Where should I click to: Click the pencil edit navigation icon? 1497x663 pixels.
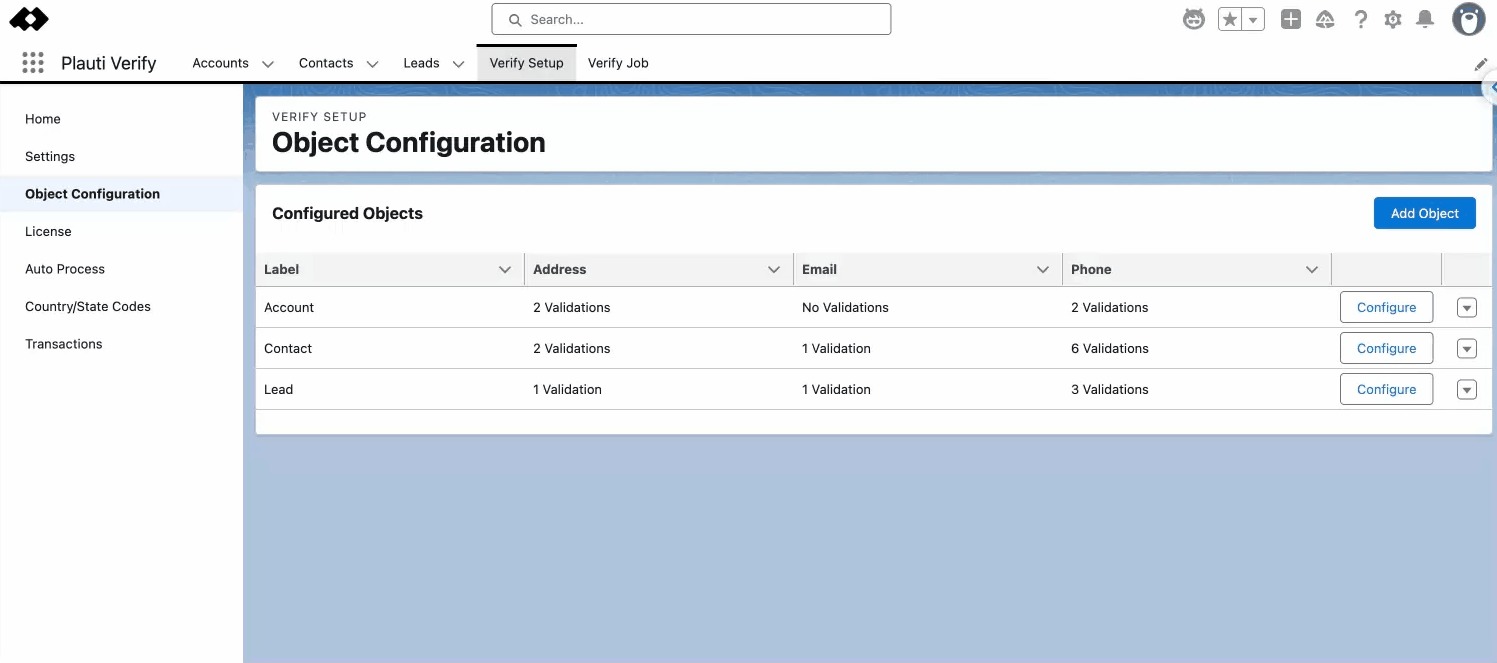[x=1481, y=64]
